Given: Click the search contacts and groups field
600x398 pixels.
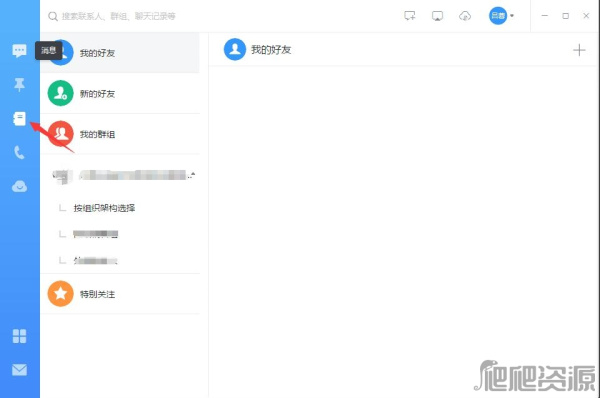Looking at the screenshot, I should tap(119, 16).
